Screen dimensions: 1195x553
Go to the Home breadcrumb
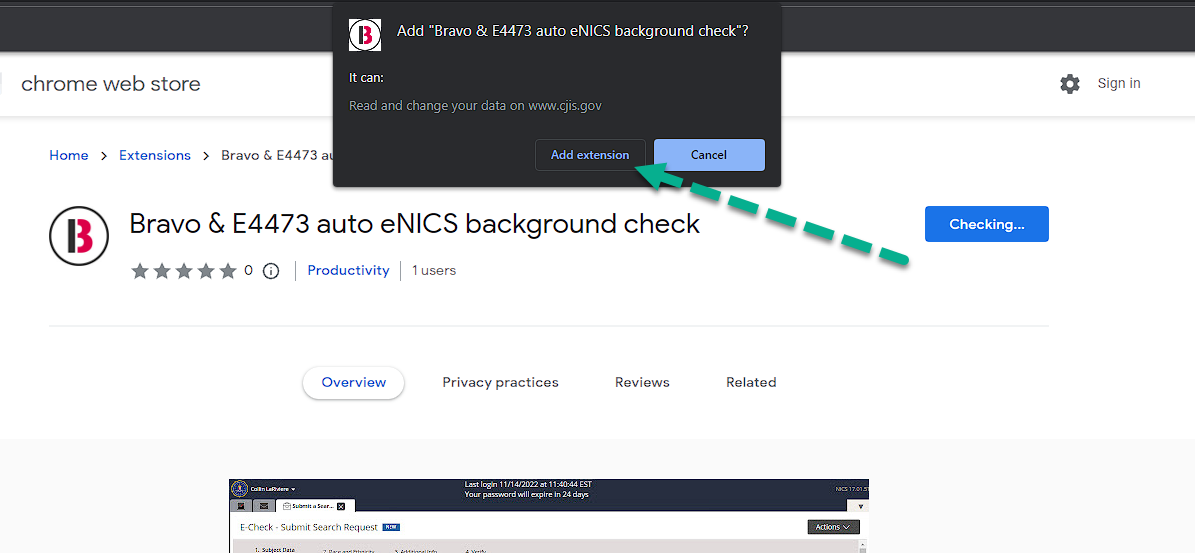point(69,155)
